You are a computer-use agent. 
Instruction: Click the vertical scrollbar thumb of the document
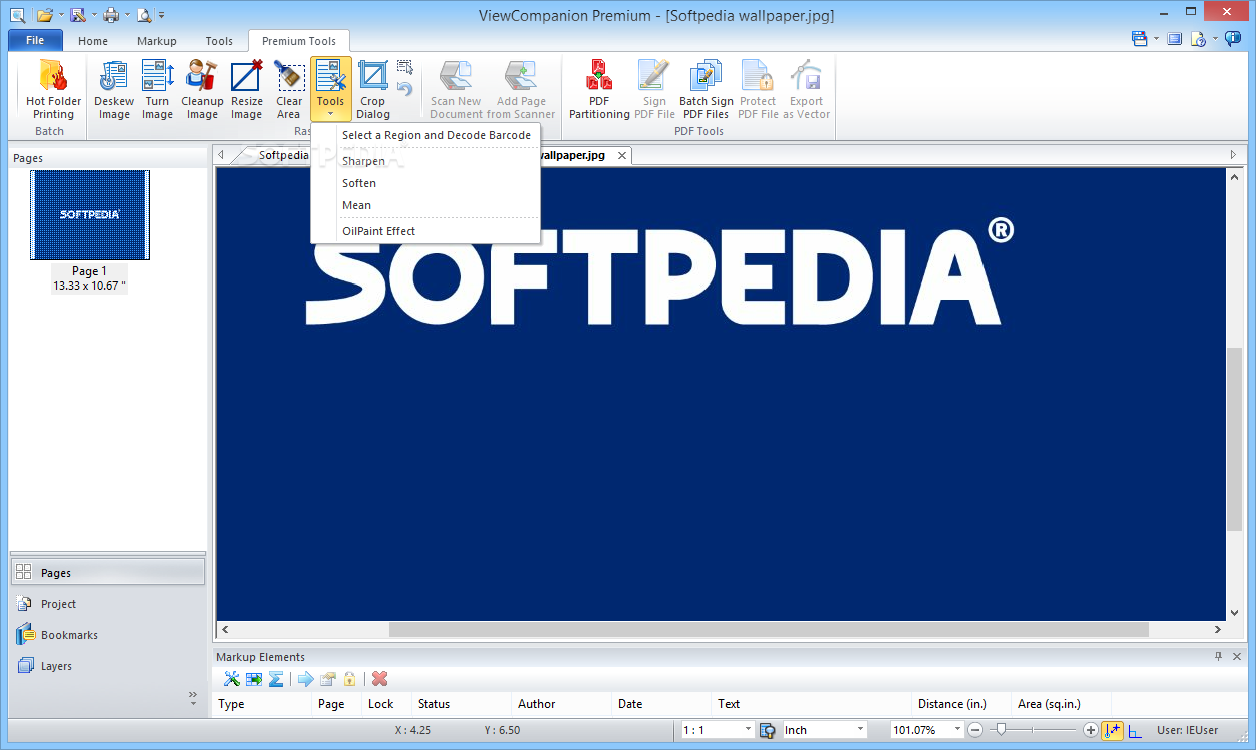[1234, 439]
